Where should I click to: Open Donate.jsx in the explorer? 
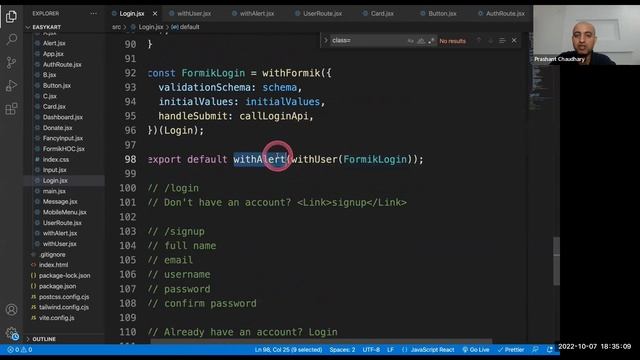[58, 128]
